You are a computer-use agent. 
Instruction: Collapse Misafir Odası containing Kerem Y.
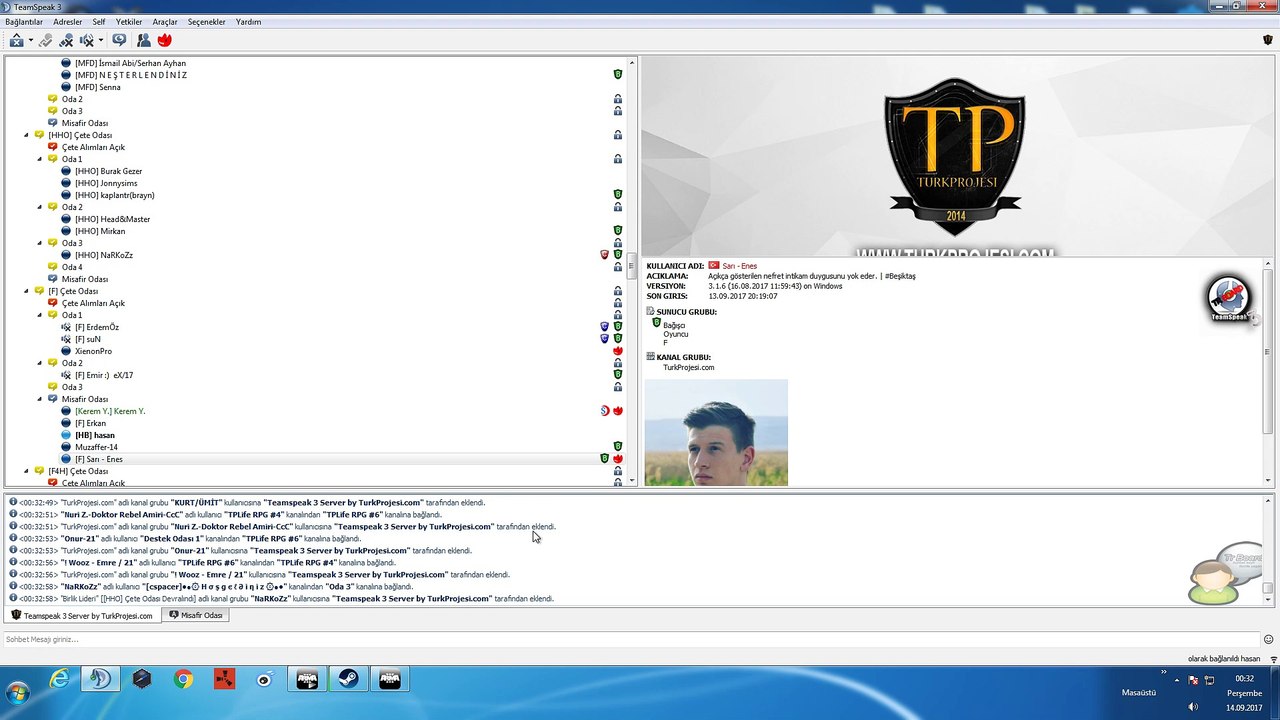[x=40, y=399]
